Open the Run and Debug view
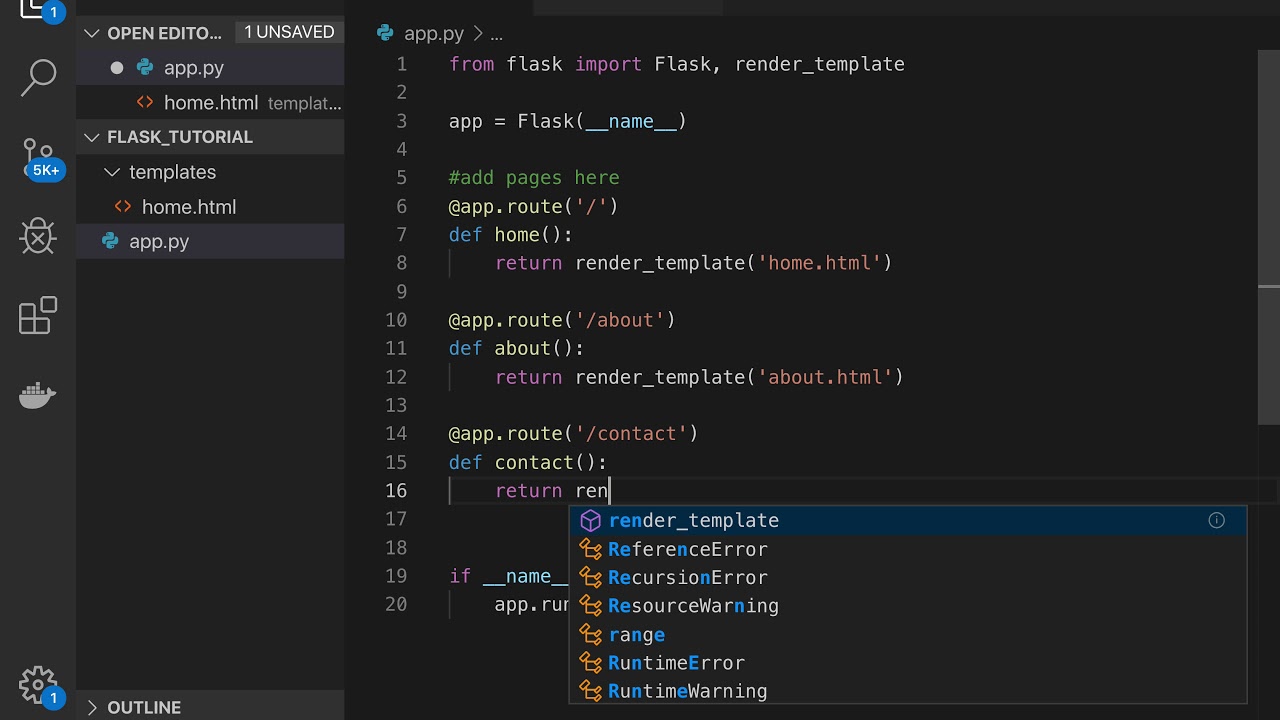Viewport: 1280px width, 720px height. [x=38, y=237]
